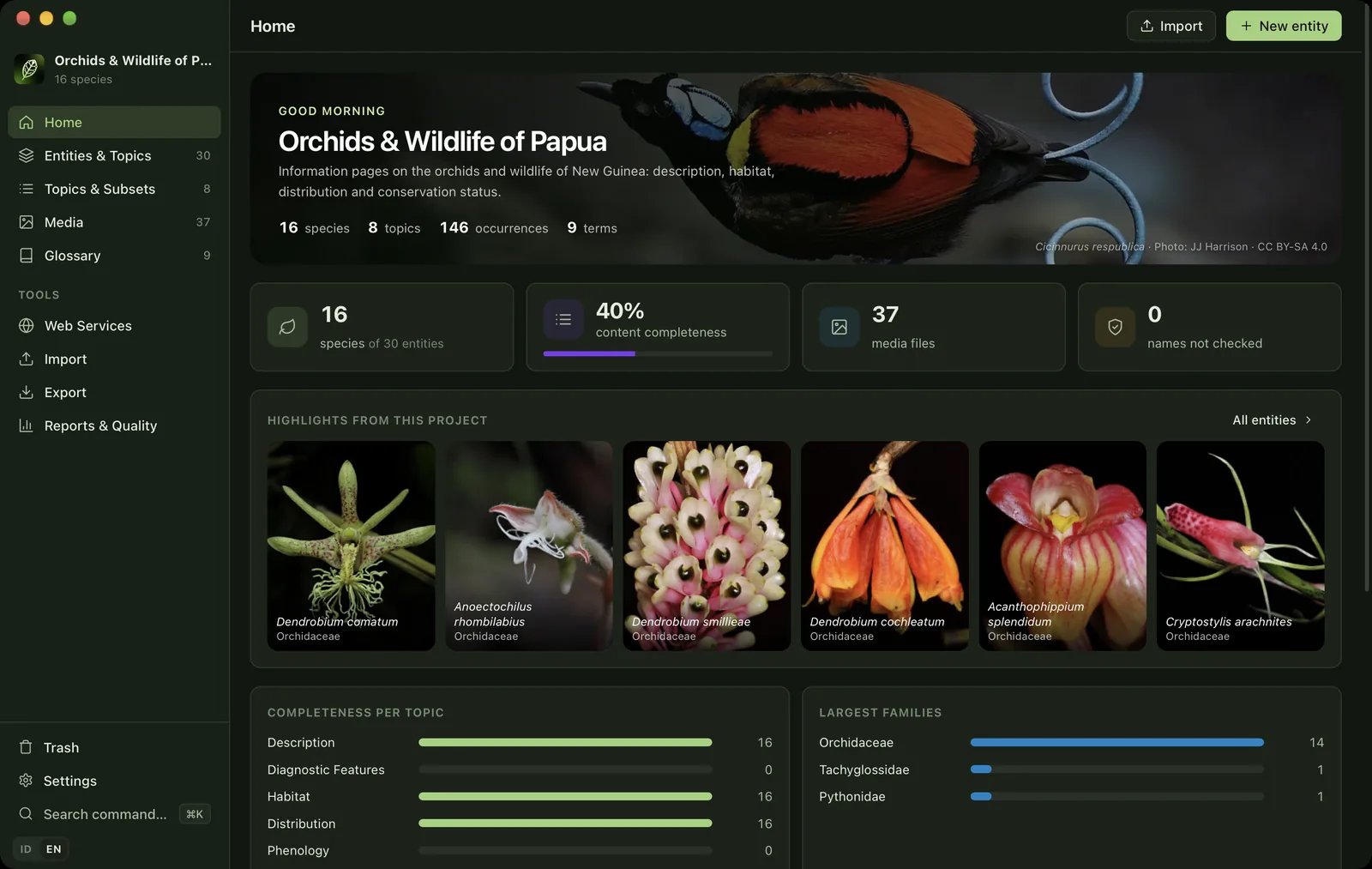This screenshot has width=1372, height=869.
Task: Open the Dendrobium comatum thumbnail
Action: pos(352,546)
